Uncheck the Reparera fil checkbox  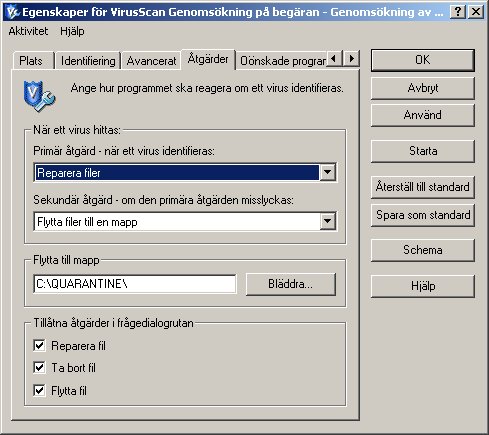click(39, 345)
